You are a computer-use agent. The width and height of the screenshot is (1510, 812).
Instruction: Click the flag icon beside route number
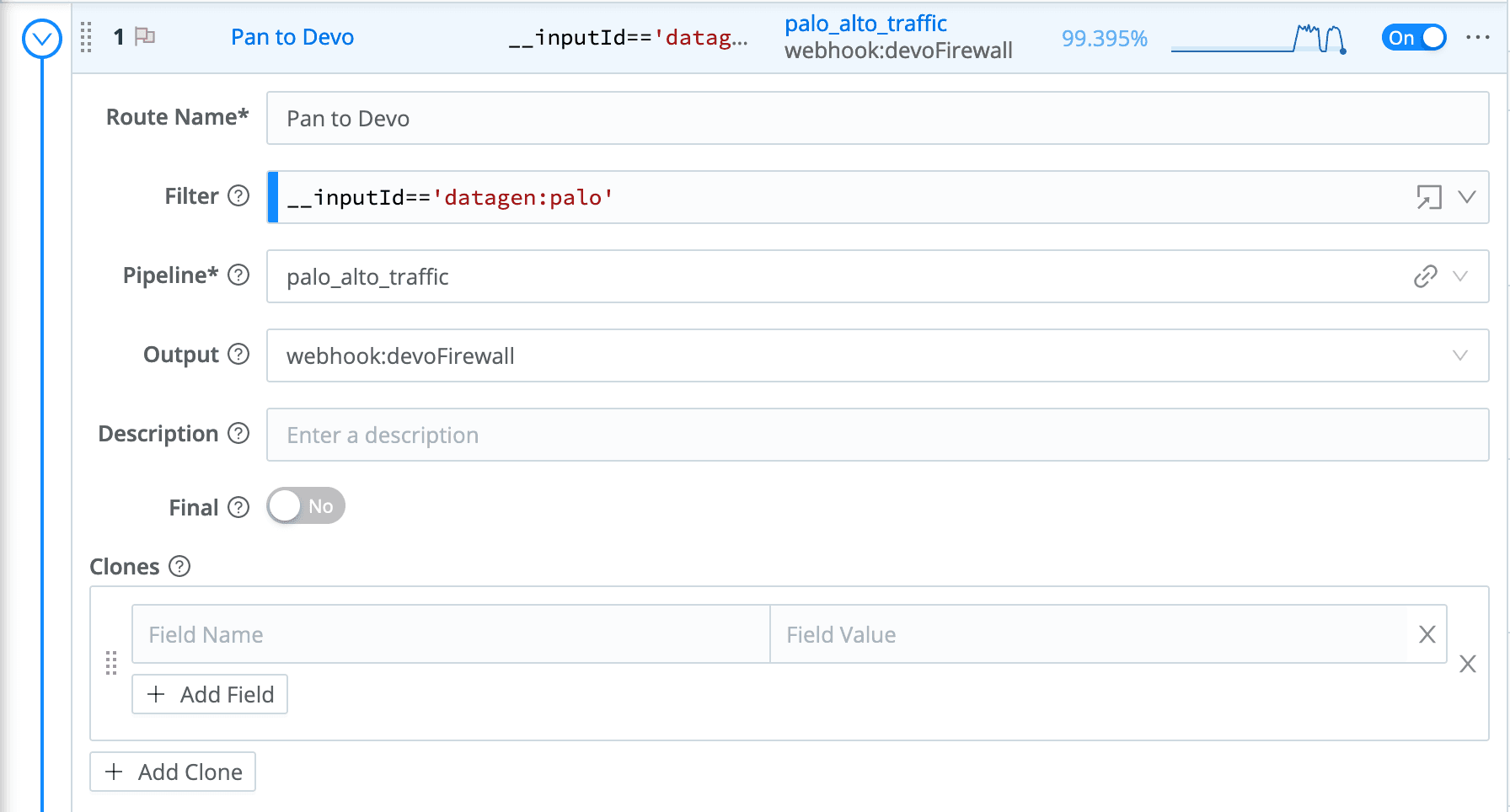pos(145,36)
